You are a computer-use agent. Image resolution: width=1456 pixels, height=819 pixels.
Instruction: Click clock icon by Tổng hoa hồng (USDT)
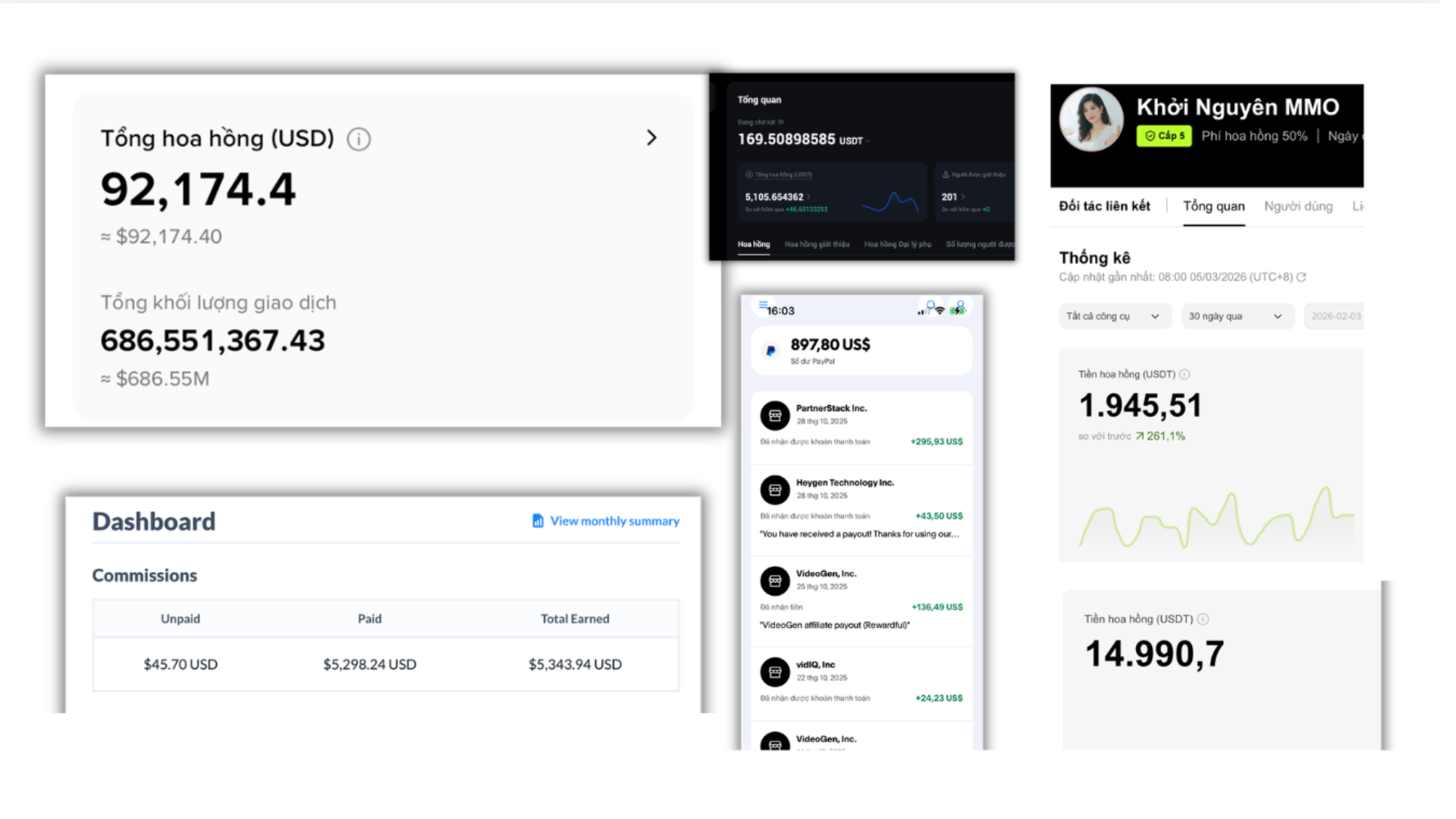[x=749, y=174]
